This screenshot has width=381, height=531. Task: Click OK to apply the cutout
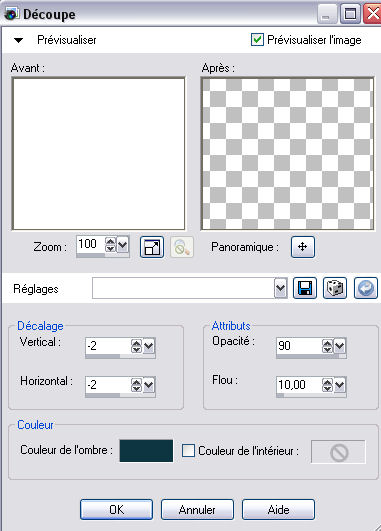pos(117,509)
